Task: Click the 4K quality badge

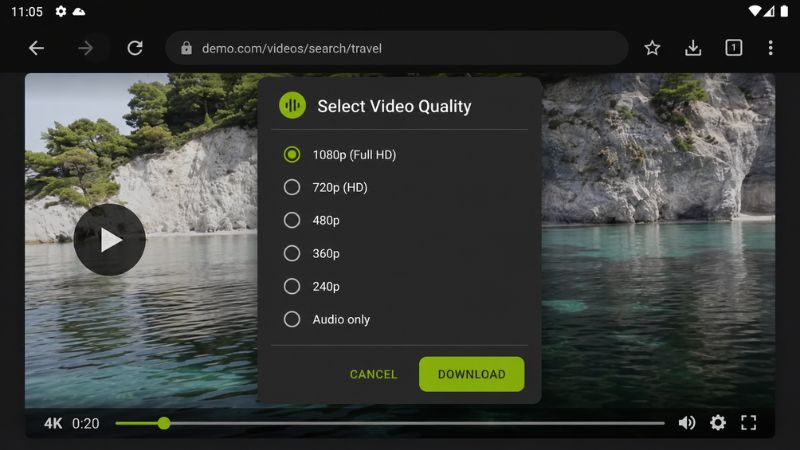Action: coord(53,423)
